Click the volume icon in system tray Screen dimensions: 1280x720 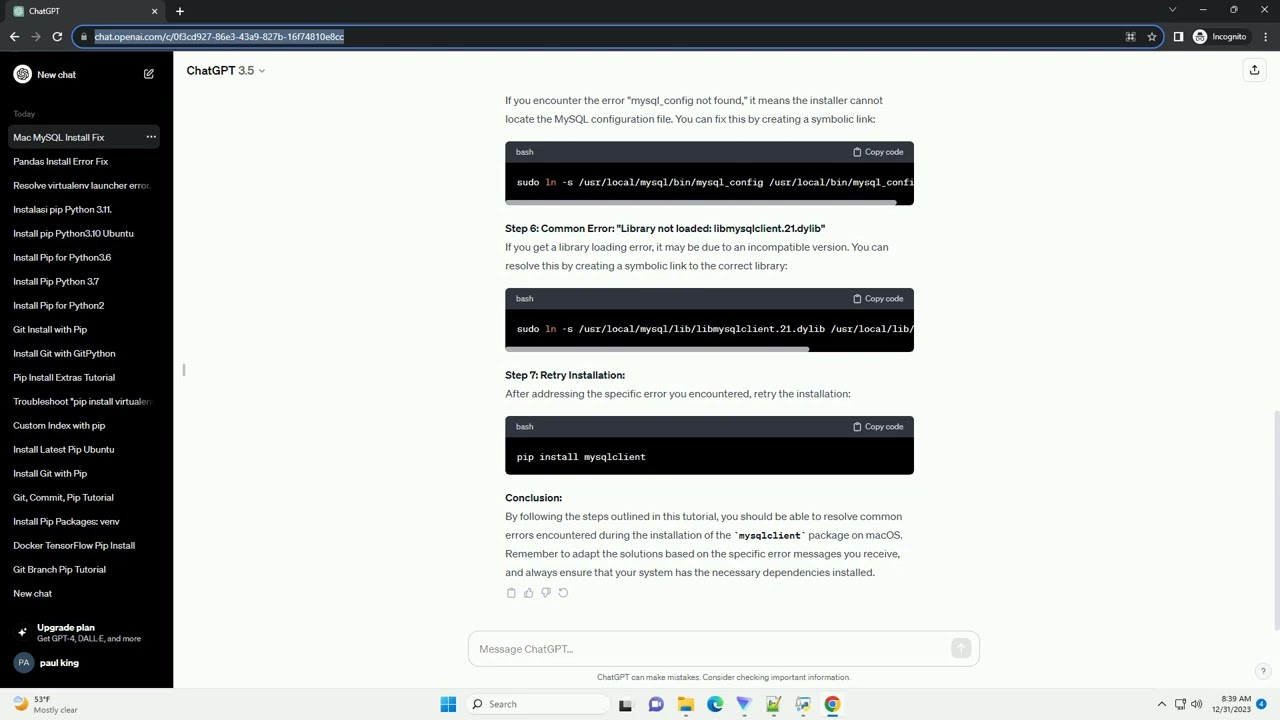coord(1196,704)
